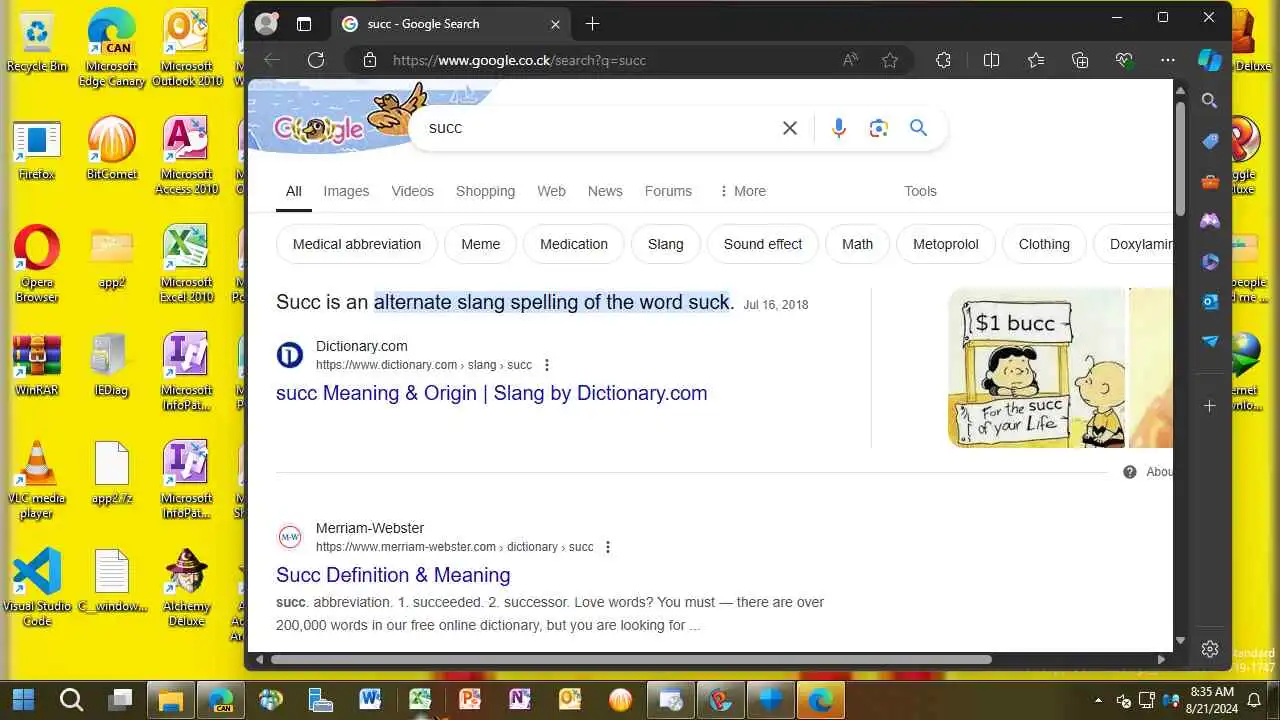Reload the Google search page

click(x=316, y=60)
